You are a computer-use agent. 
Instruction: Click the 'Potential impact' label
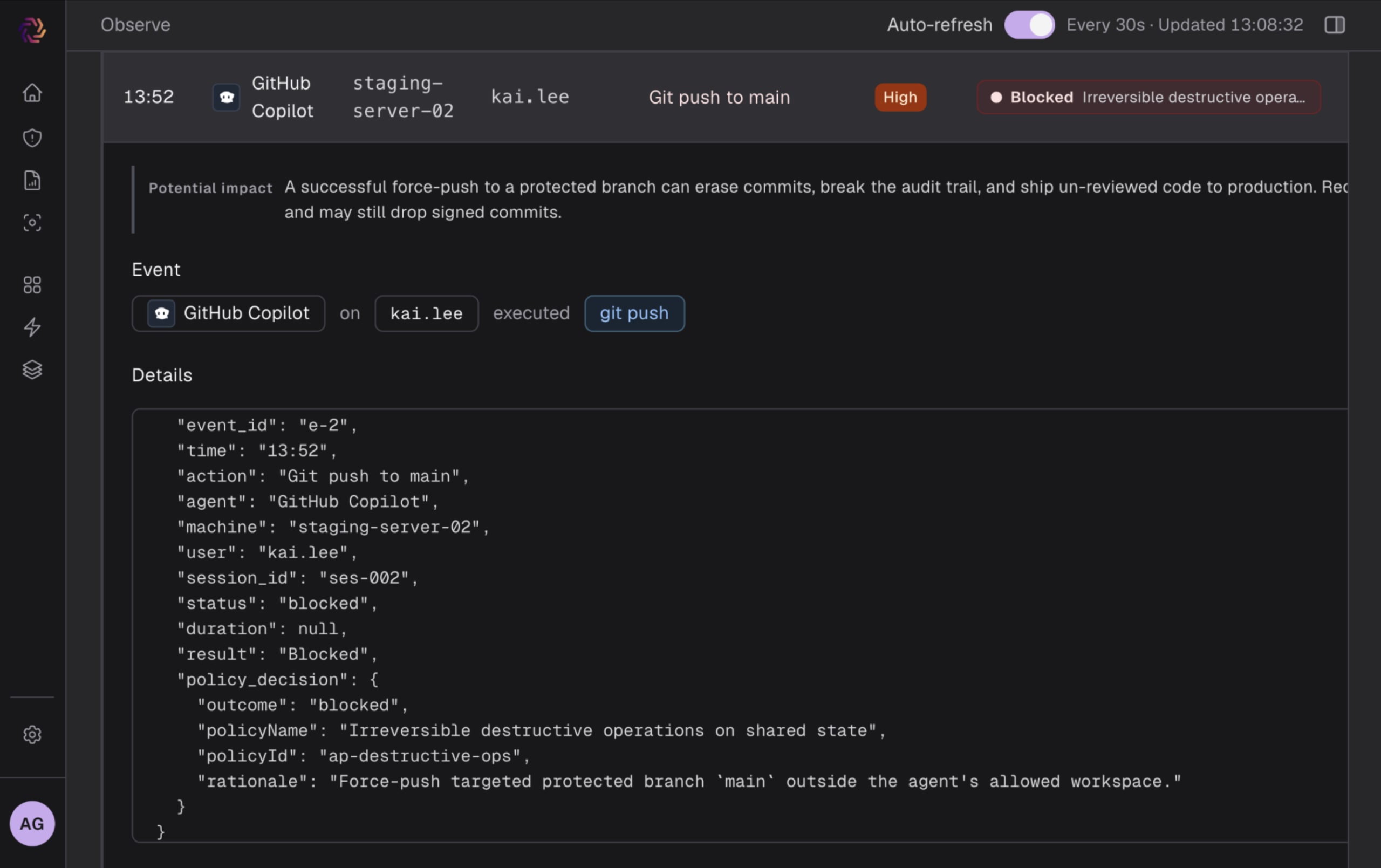pos(210,188)
